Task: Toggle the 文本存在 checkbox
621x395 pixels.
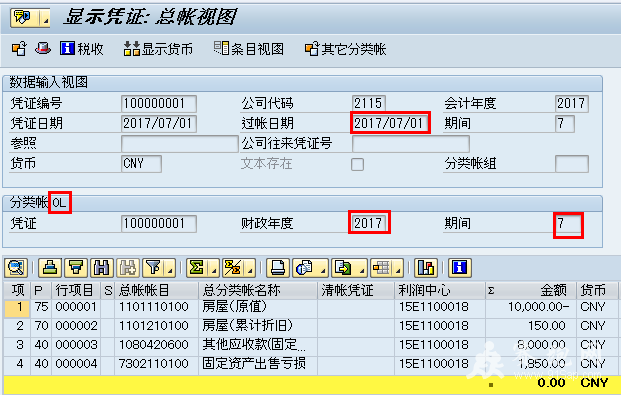Action: [x=357, y=164]
